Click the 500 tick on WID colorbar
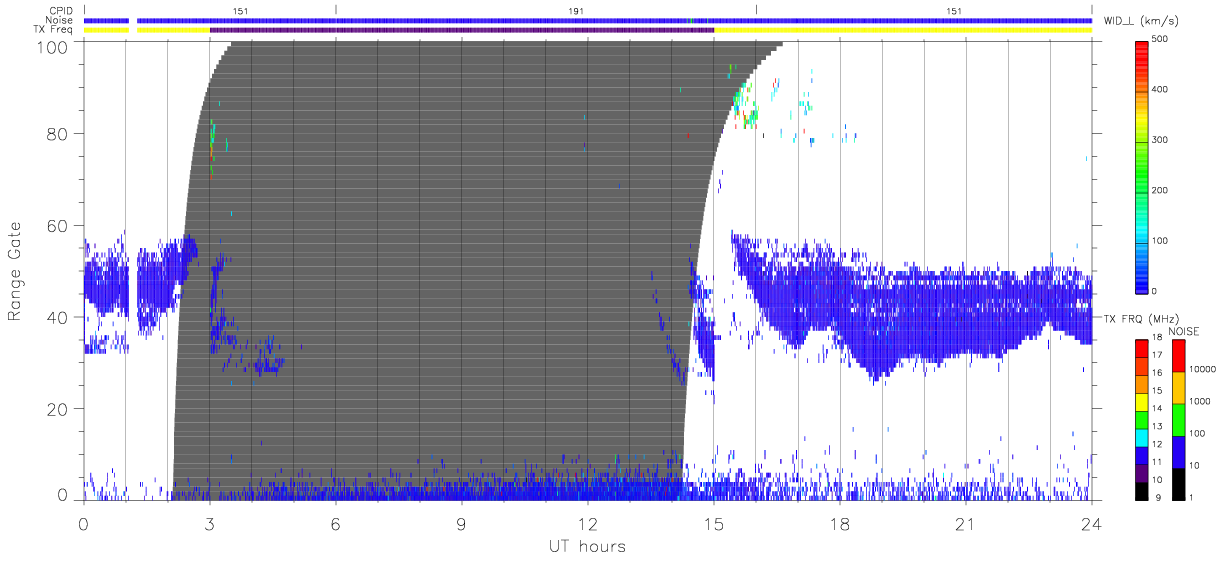Image resolution: width=1228 pixels, height=567 pixels. 1159,40
